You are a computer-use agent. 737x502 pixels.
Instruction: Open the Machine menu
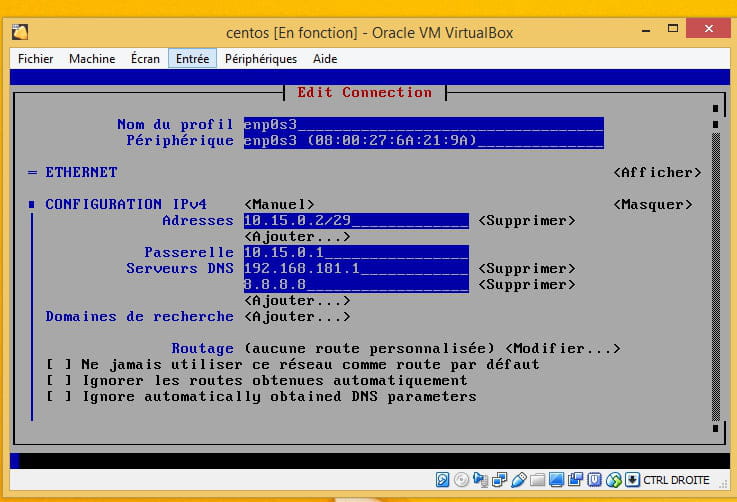point(92,59)
